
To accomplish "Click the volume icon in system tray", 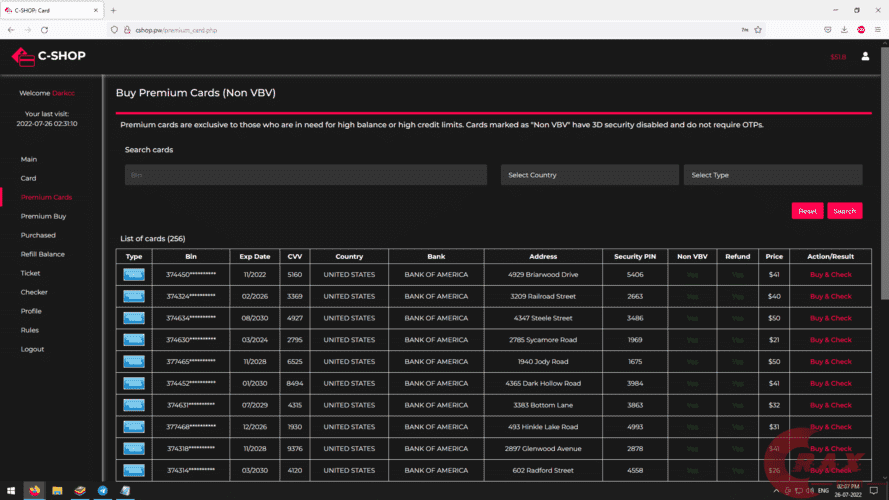I will (810, 490).
